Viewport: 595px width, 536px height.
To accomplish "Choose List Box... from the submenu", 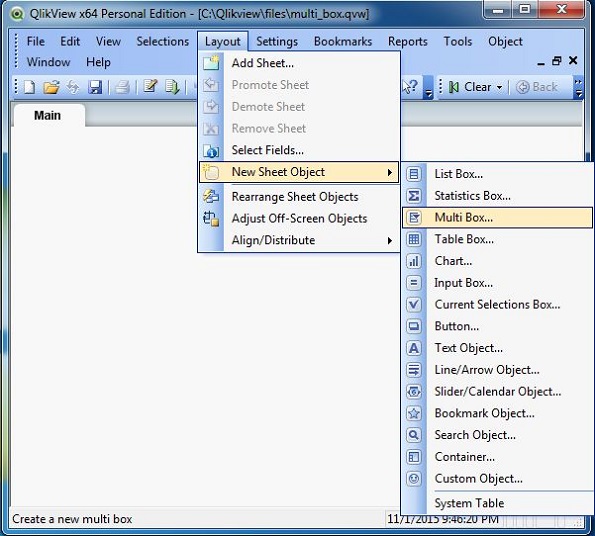I will click(x=497, y=174).
